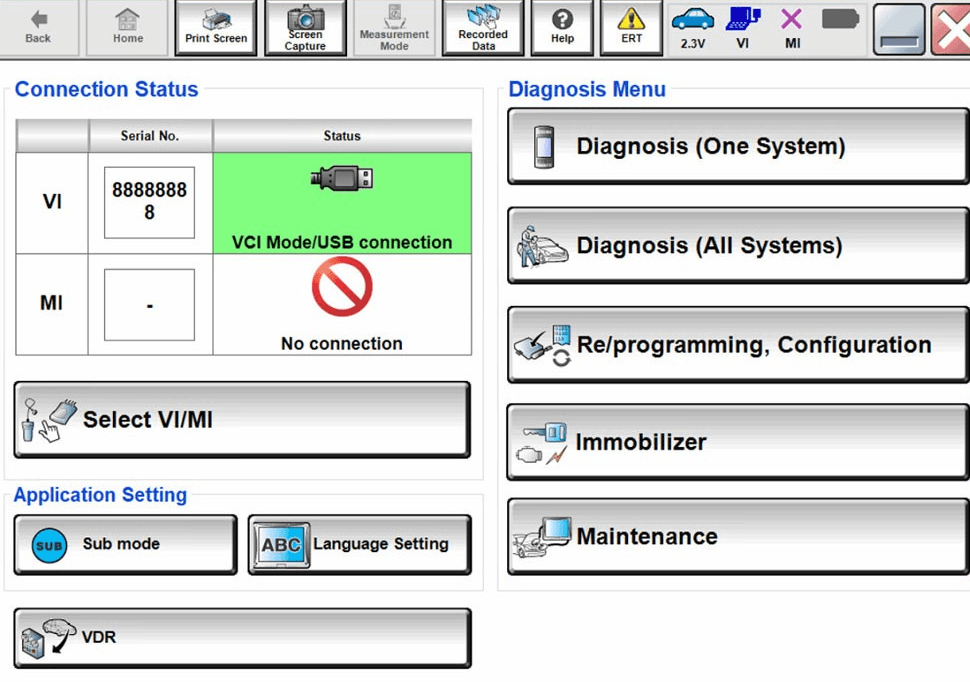The width and height of the screenshot is (970, 682).
Task: Open the VDR option
Action: point(240,637)
